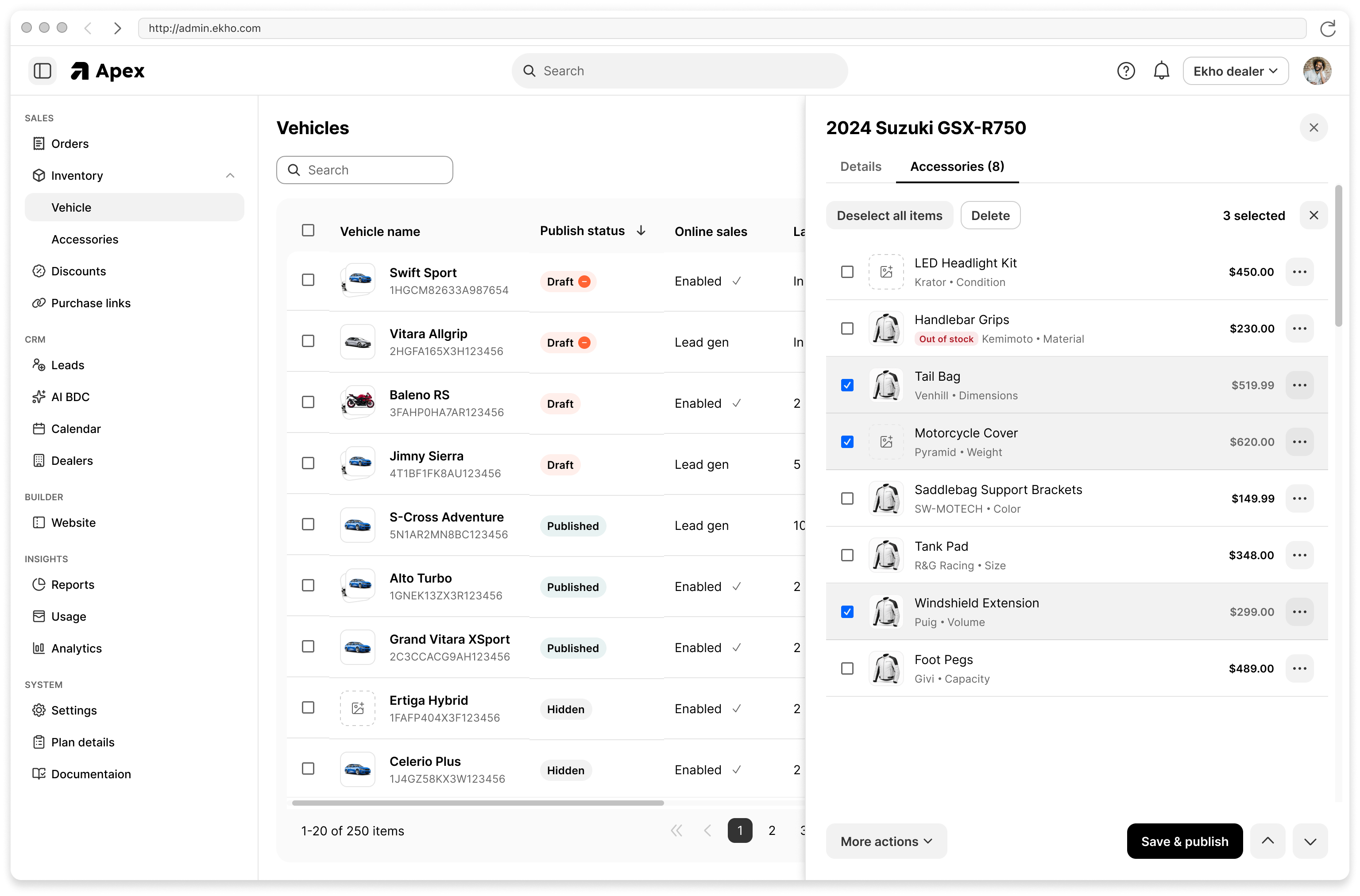
Task: Switch to the Details tab
Action: click(x=861, y=166)
